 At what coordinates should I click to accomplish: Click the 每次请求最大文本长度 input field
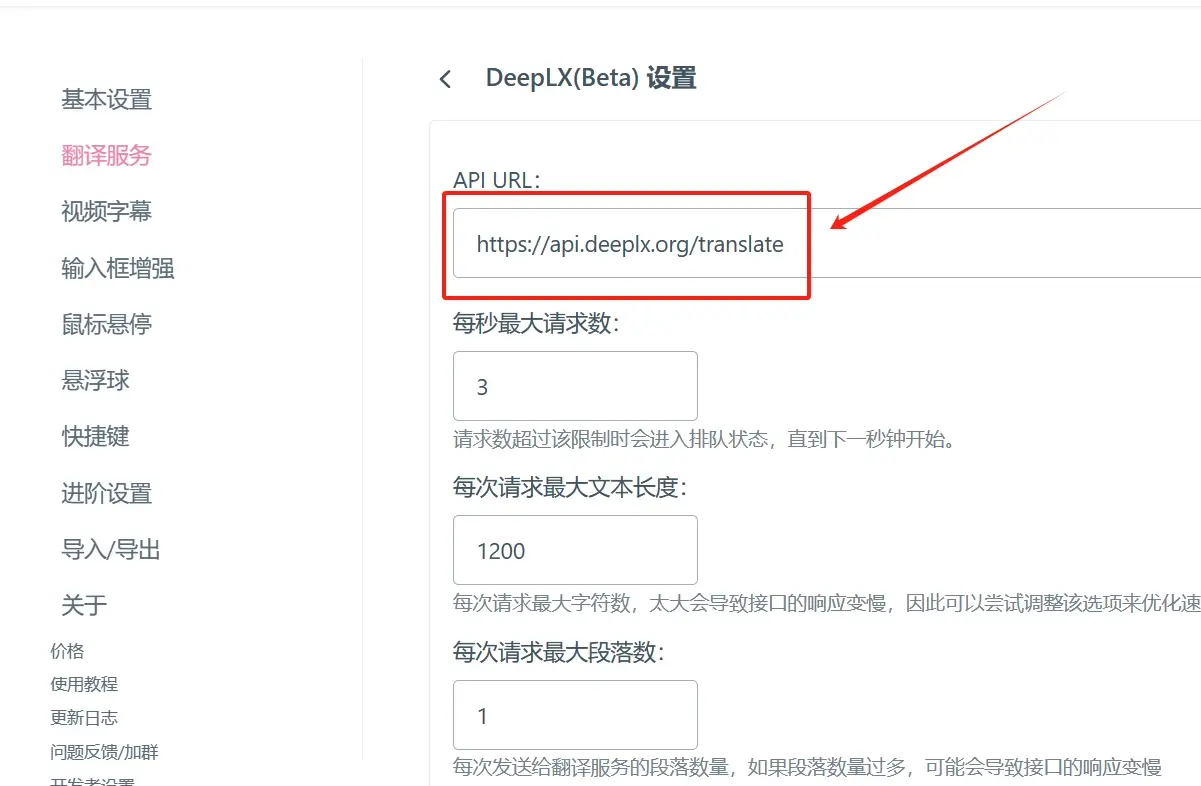click(x=575, y=550)
